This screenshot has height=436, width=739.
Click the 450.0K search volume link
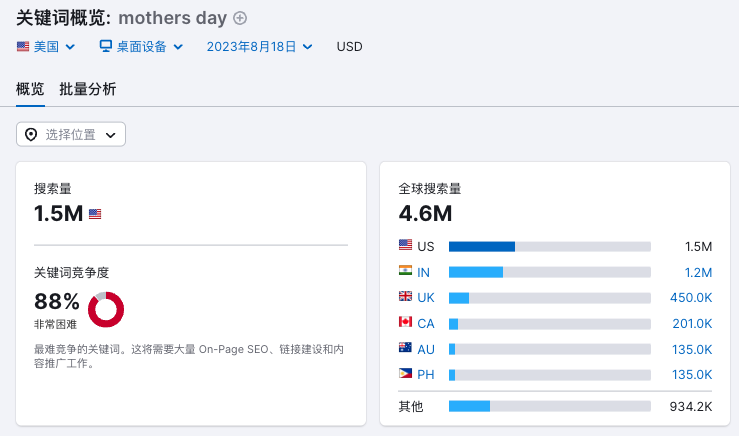point(690,298)
